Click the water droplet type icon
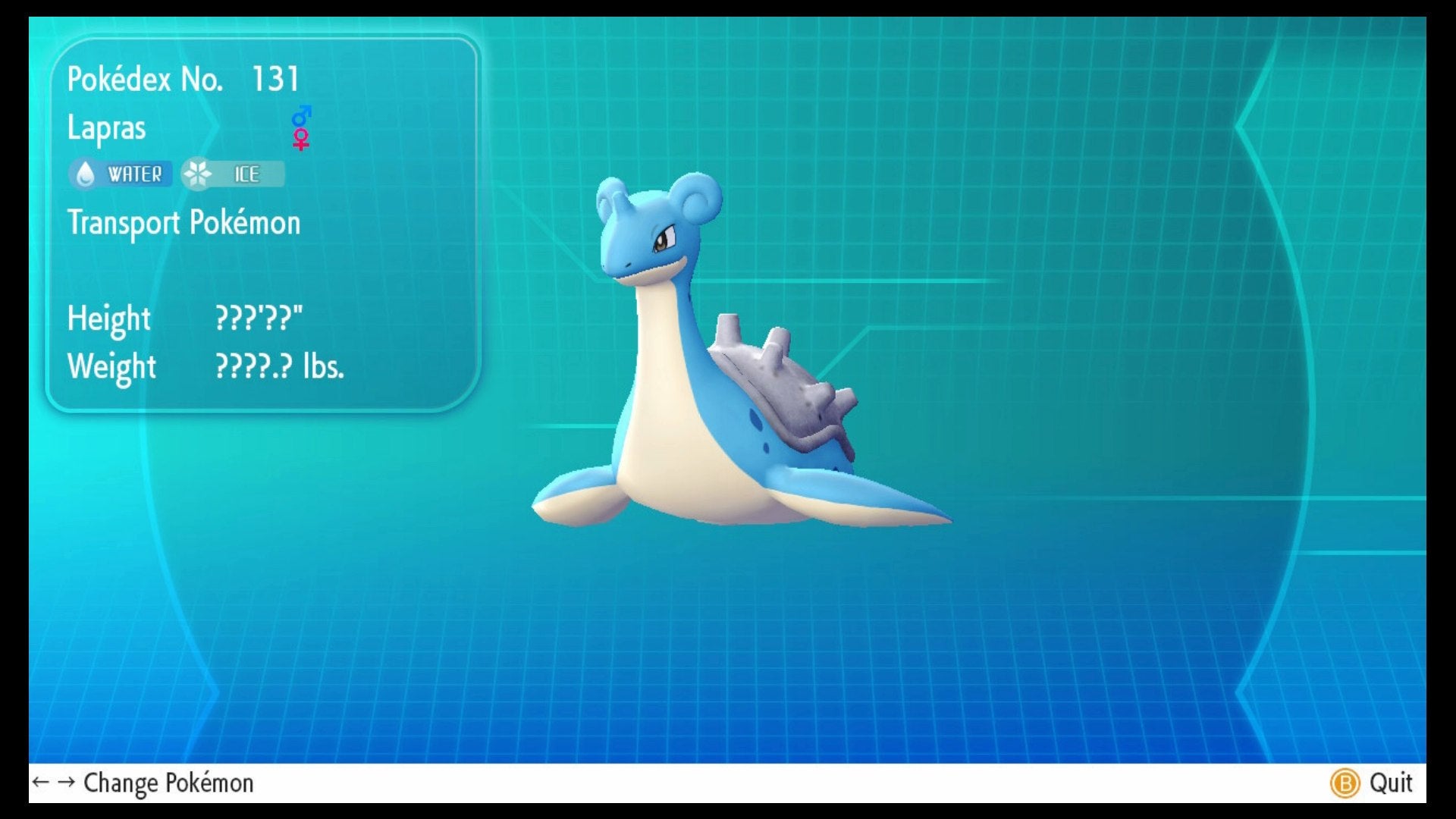Viewport: 1456px width, 819px height. pos(86,174)
